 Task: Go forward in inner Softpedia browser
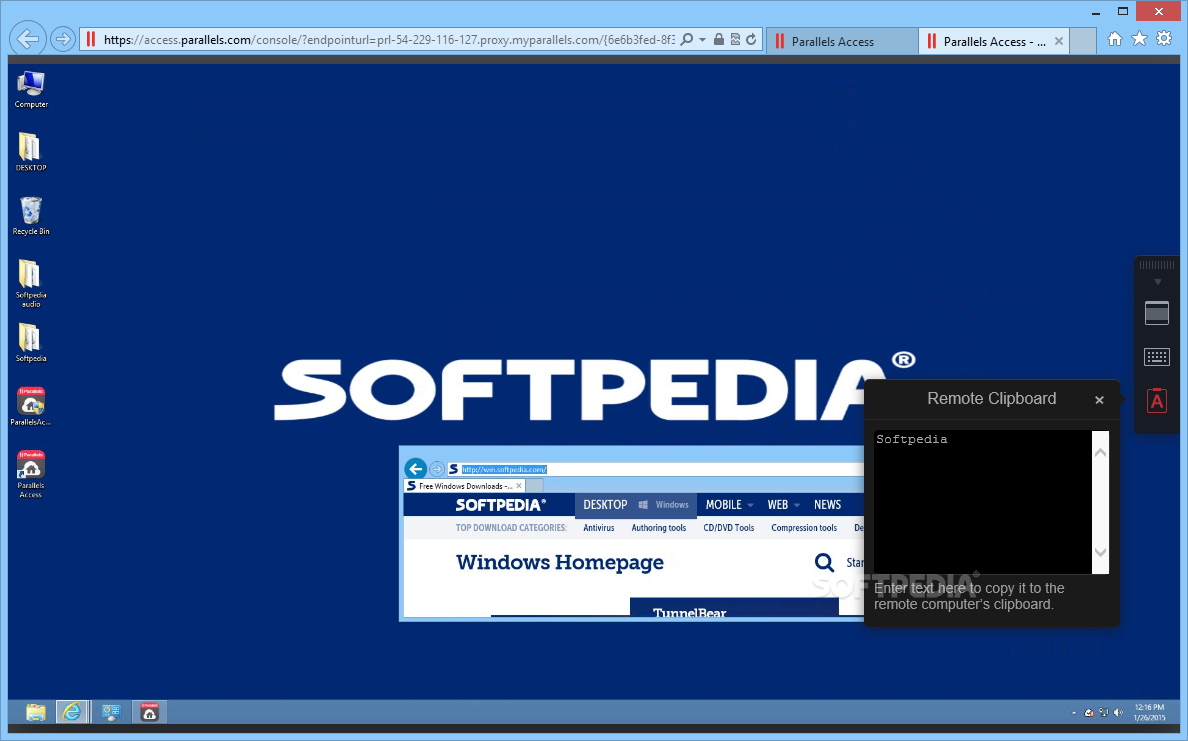click(x=437, y=470)
